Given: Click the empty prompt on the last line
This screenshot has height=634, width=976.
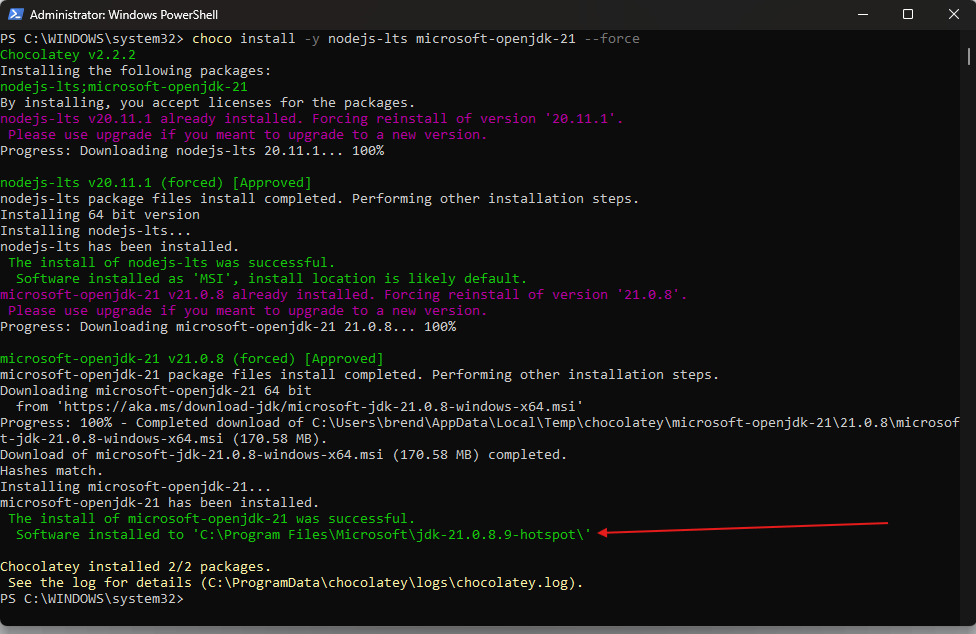Looking at the screenshot, I should 190,598.
